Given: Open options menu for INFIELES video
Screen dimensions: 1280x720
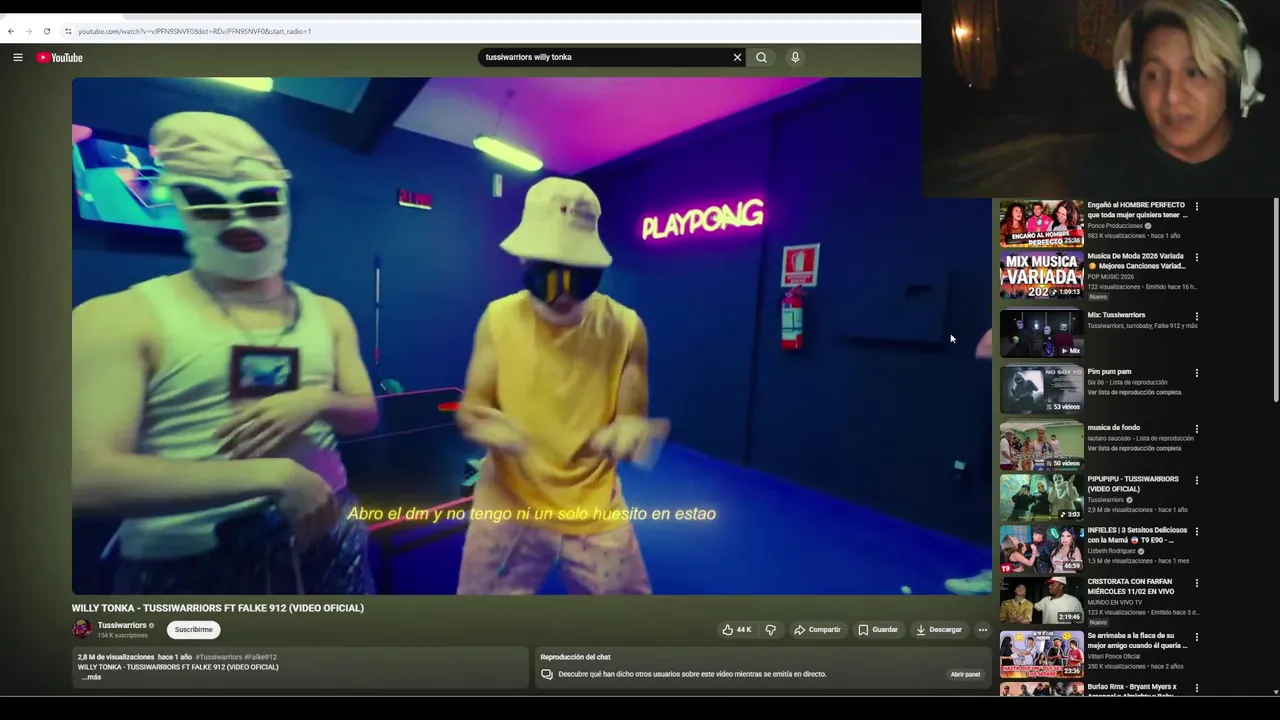Looking at the screenshot, I should tap(1197, 532).
